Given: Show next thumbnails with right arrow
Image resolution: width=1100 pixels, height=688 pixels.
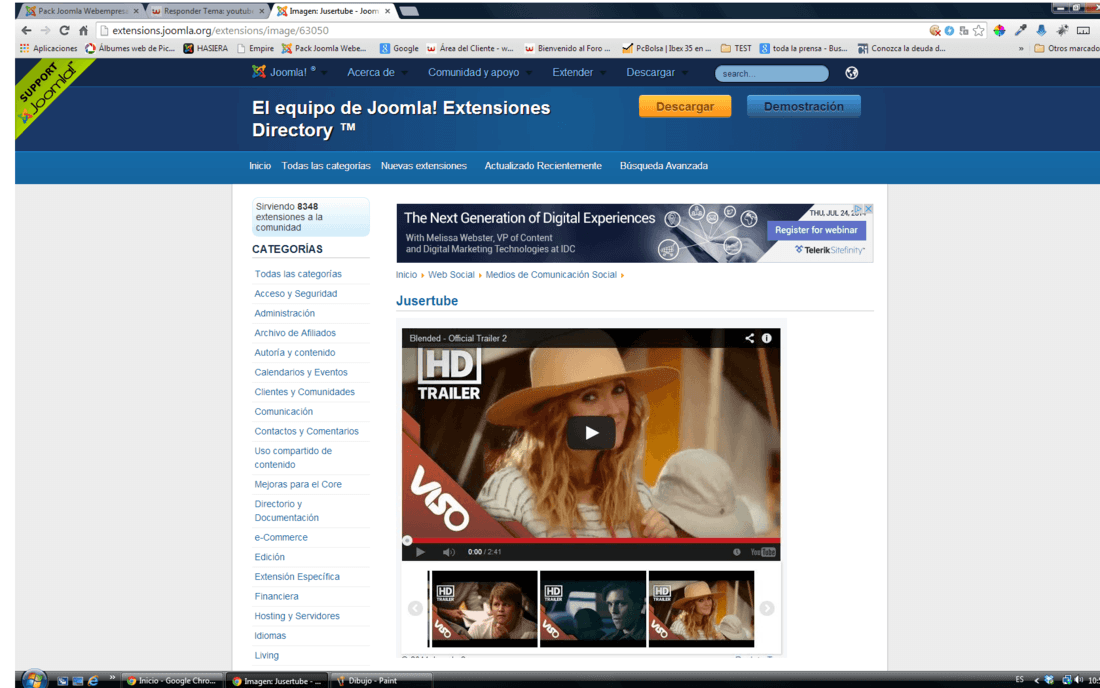Looking at the screenshot, I should click(x=767, y=608).
